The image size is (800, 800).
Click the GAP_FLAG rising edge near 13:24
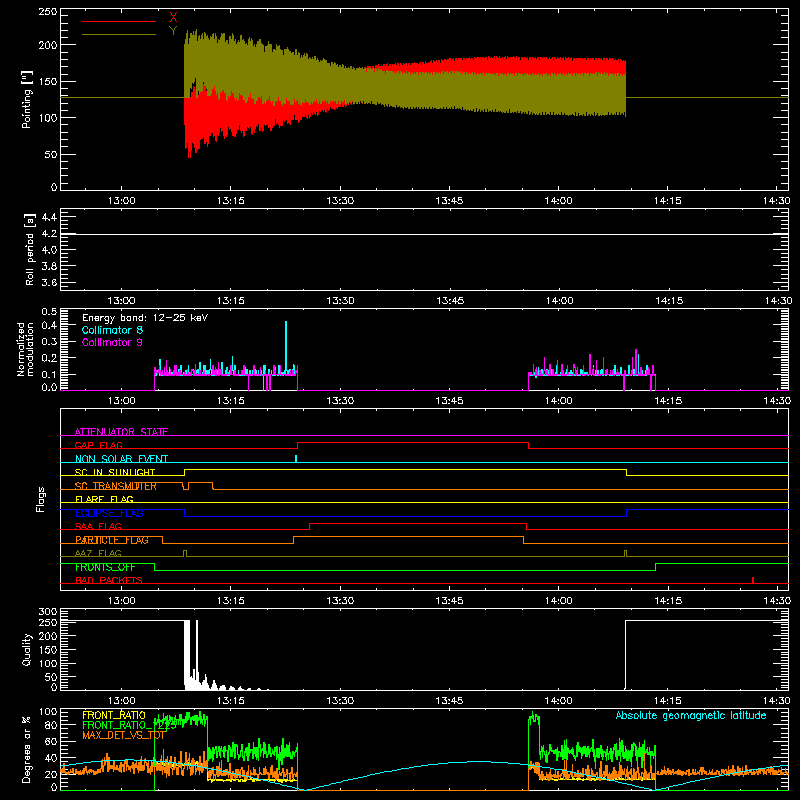tap(297, 445)
